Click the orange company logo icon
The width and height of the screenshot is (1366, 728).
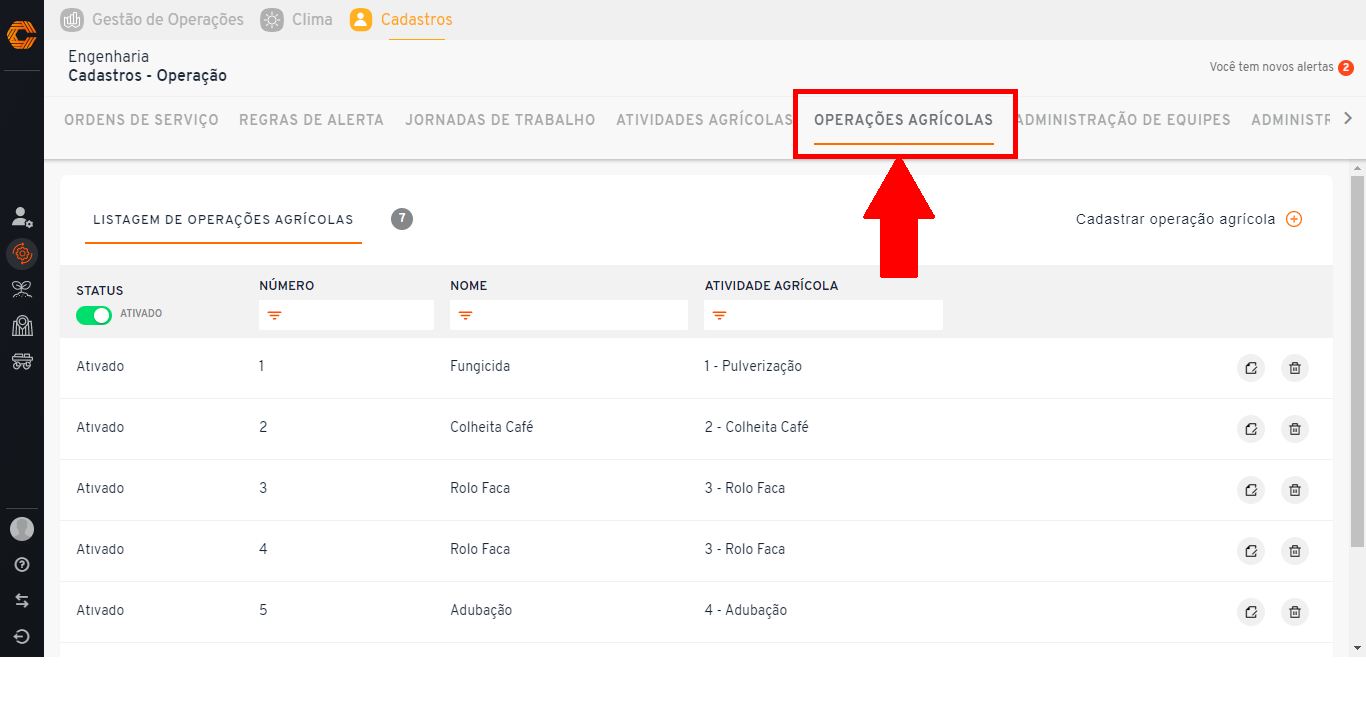point(21,35)
